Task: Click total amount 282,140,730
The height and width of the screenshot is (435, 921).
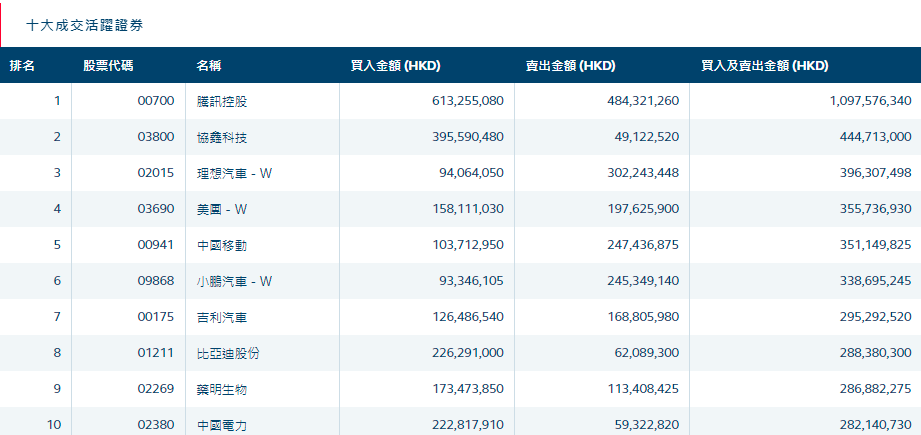Action: (876, 425)
